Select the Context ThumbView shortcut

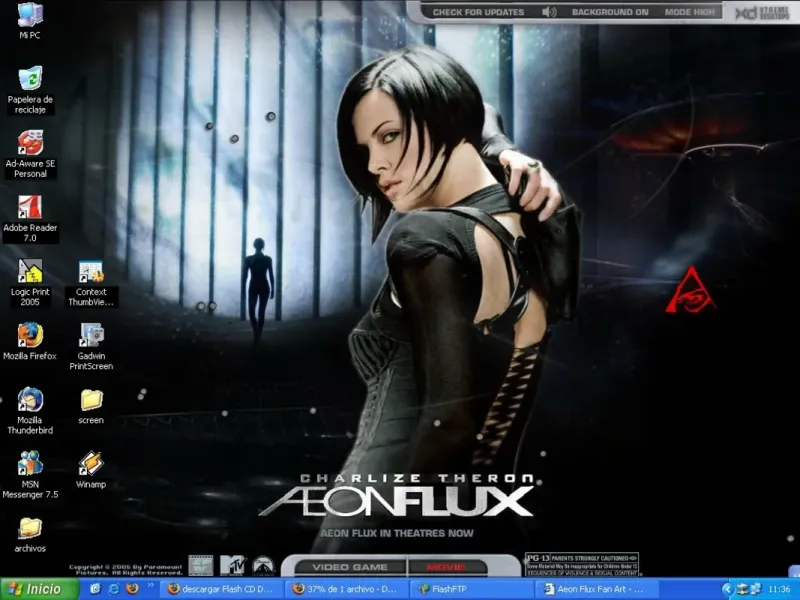click(x=91, y=283)
